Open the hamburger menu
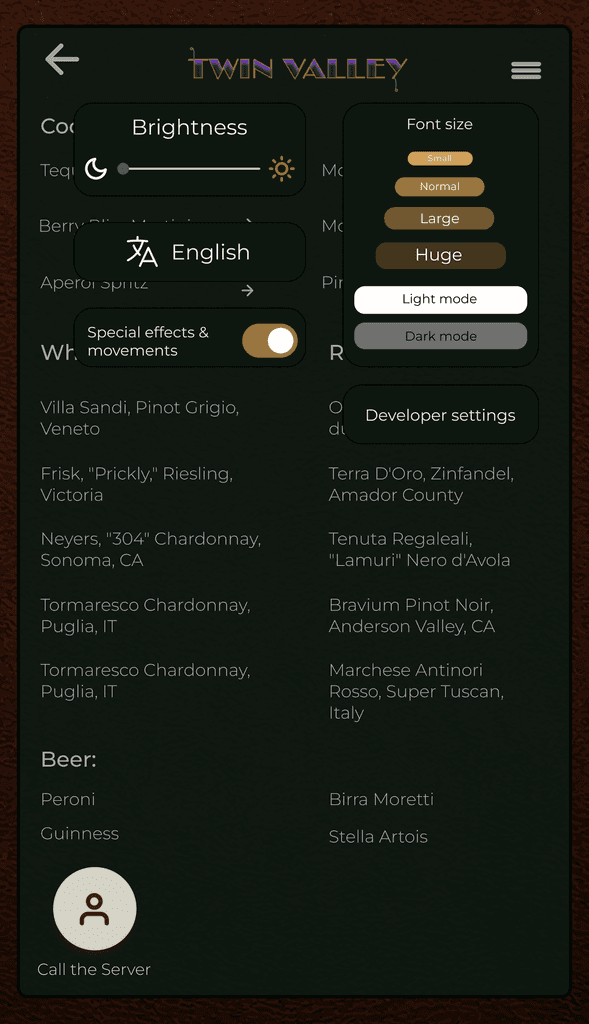Viewport: 589px width, 1024px height. [x=526, y=70]
